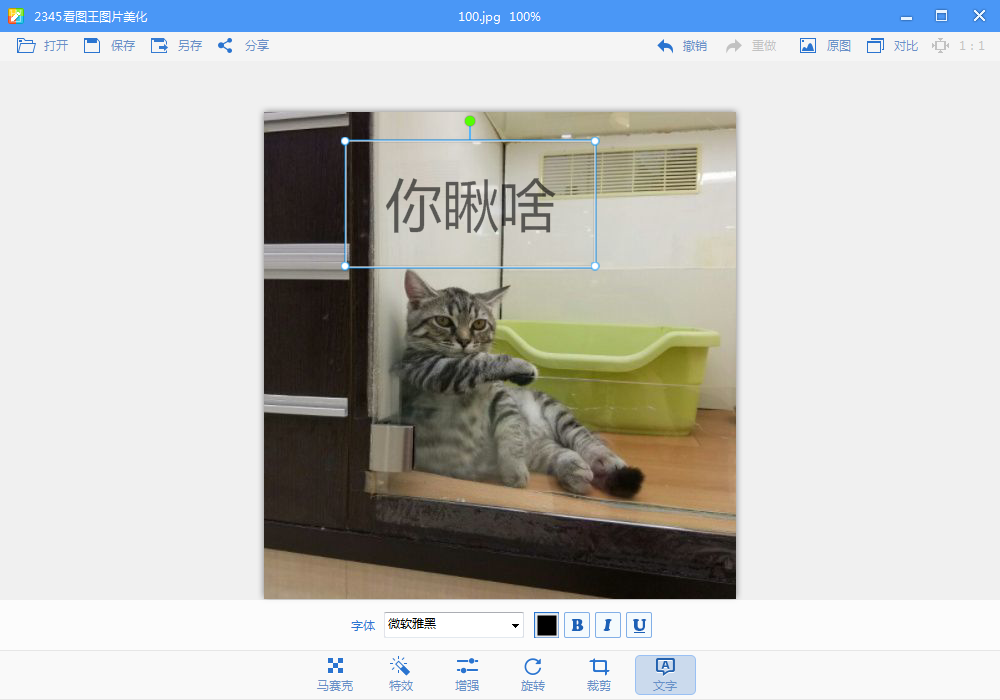
Task: Click the 你瞅啥 text on the image
Action: tap(470, 207)
